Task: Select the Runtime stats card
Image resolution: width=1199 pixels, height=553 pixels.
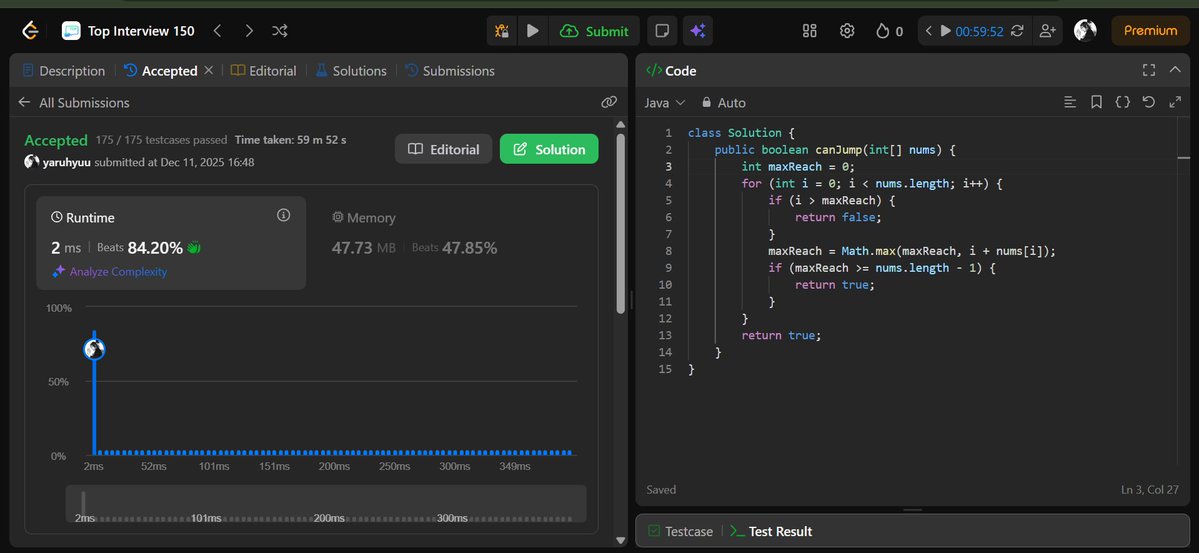Action: click(171, 243)
